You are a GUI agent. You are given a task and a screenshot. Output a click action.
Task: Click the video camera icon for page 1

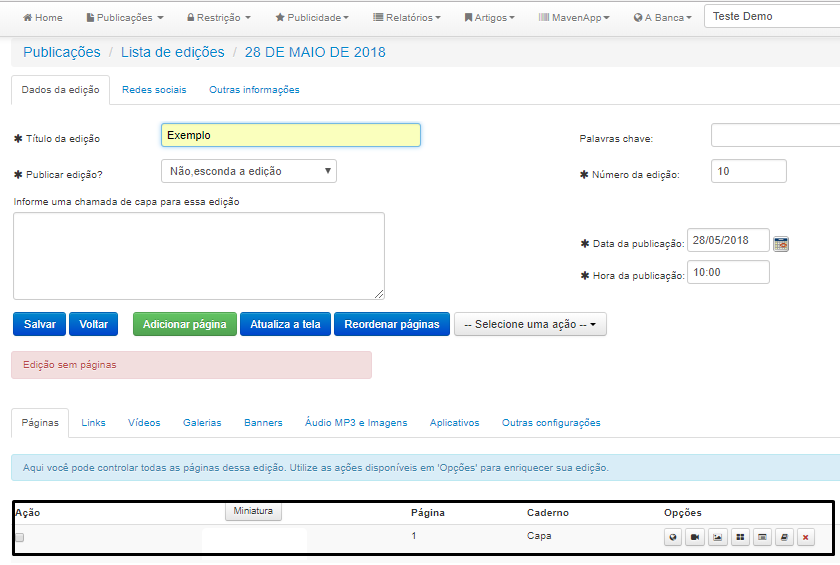click(x=695, y=537)
